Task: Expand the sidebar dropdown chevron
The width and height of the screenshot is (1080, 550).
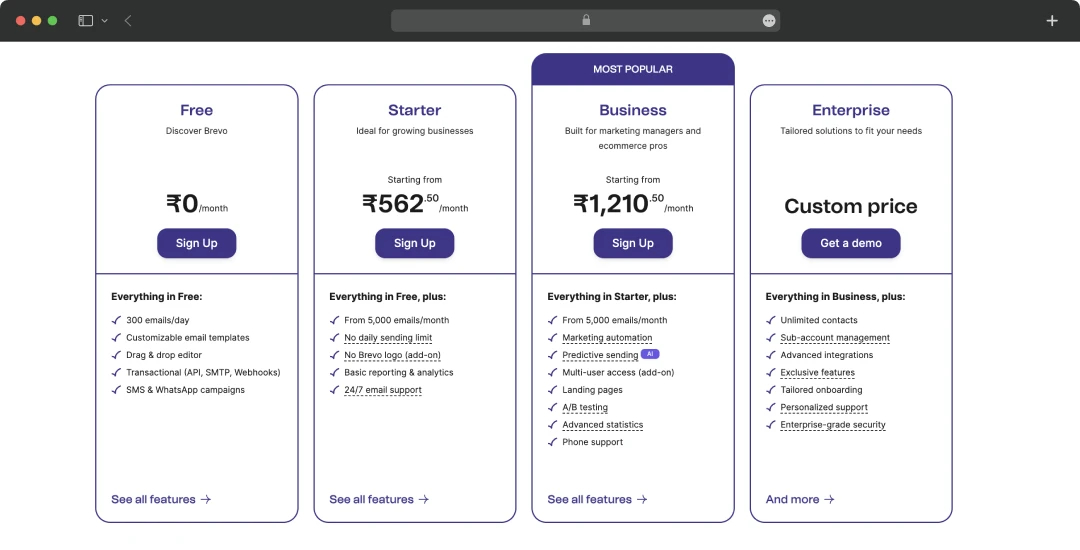Action: (104, 20)
